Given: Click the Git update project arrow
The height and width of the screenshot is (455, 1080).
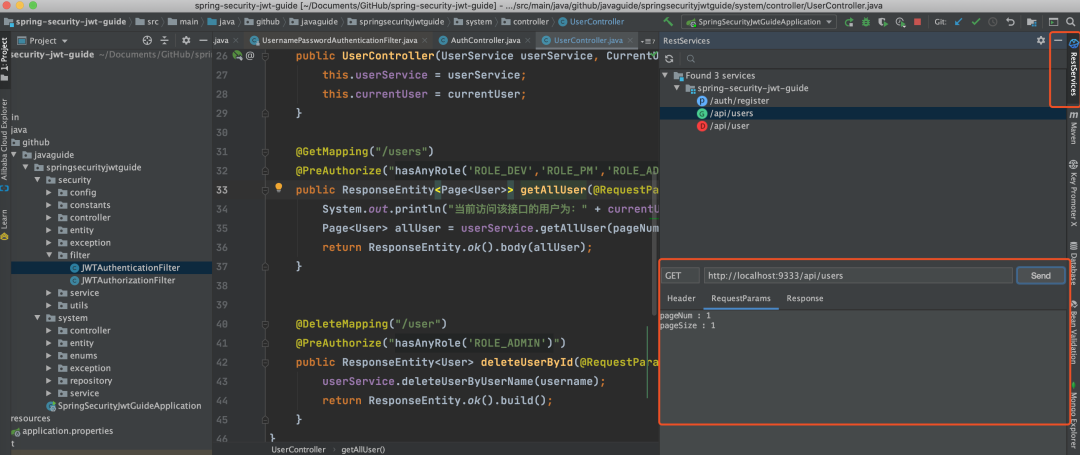Looking at the screenshot, I should tap(959, 21).
